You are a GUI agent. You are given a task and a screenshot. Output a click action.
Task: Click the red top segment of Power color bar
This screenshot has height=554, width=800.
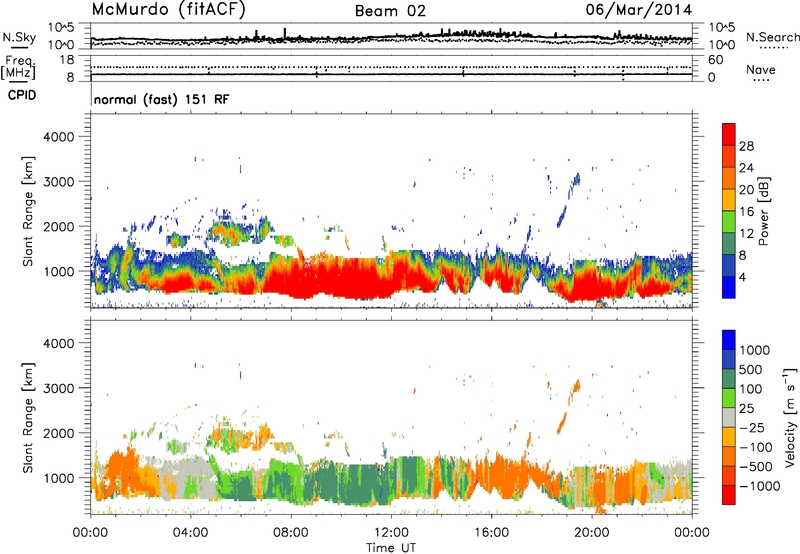729,134
